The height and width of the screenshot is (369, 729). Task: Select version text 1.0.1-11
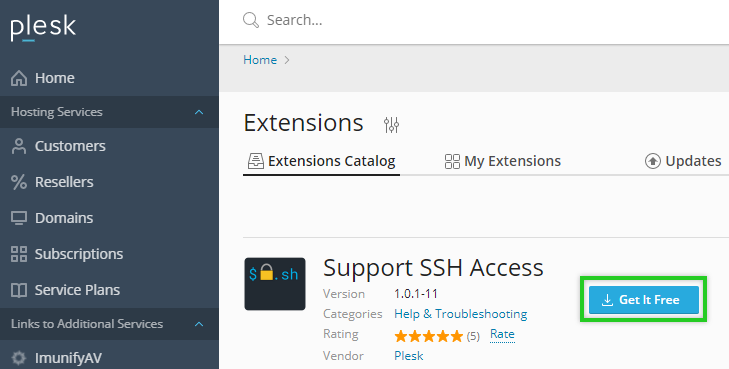click(416, 294)
